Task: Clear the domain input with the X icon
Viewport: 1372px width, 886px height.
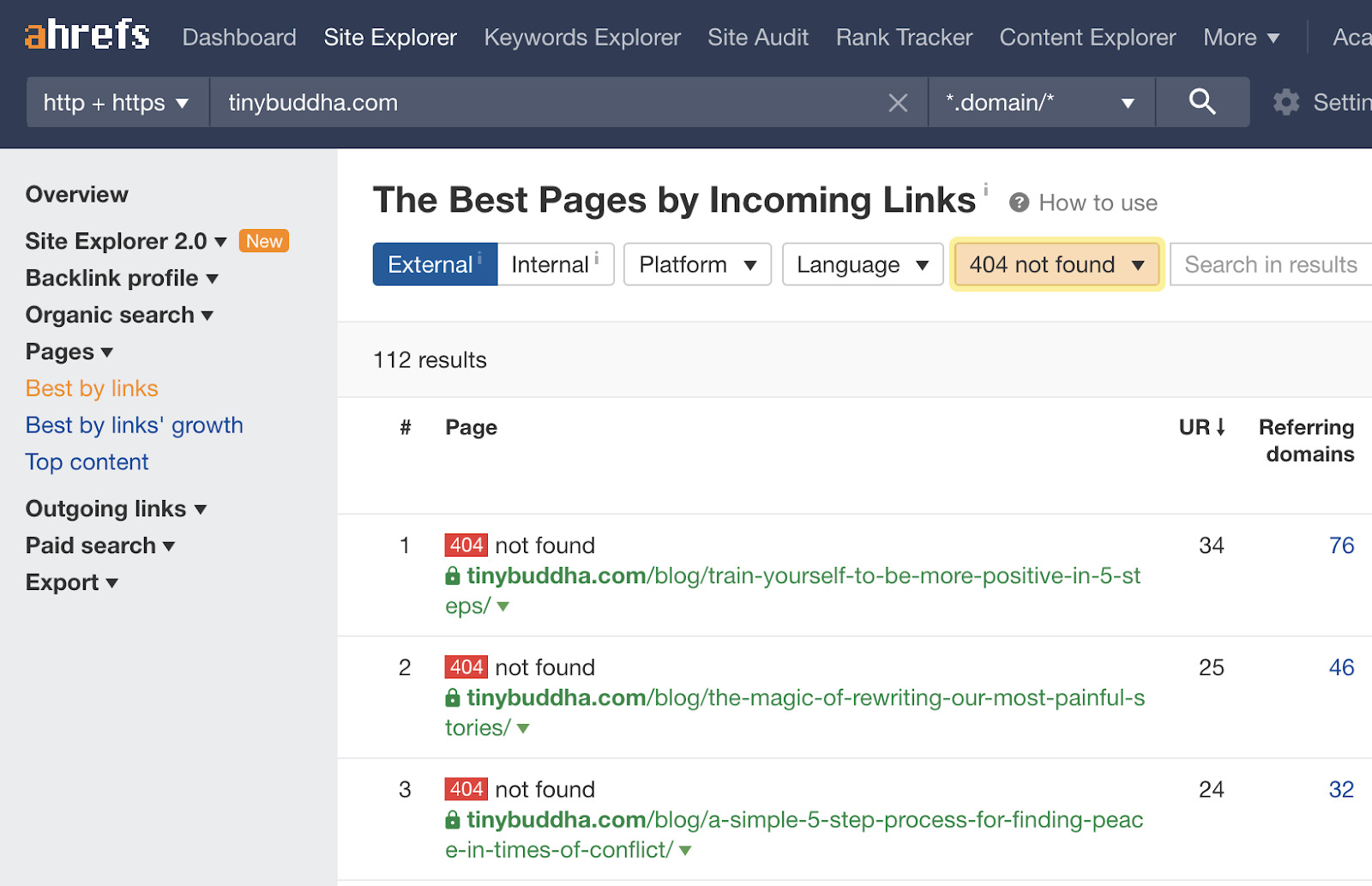Action: click(898, 102)
